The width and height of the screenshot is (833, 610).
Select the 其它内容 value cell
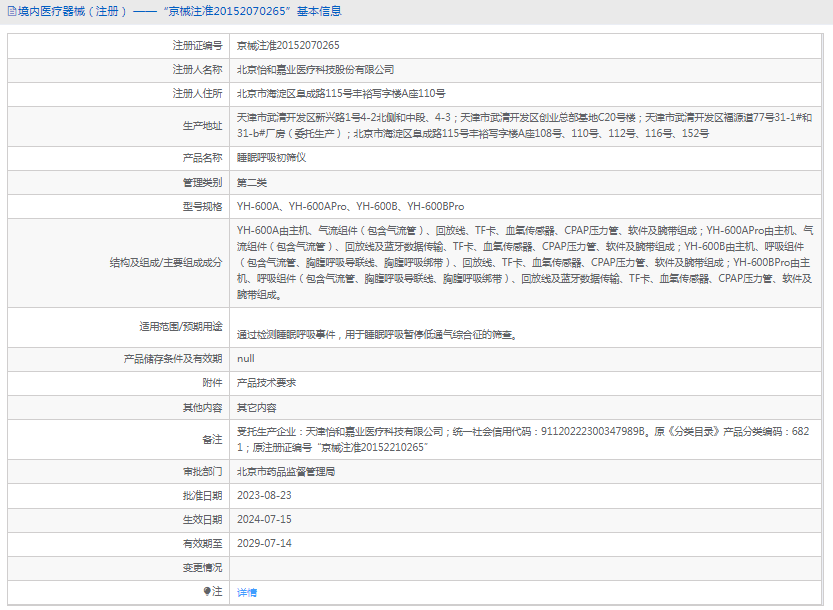[257, 408]
